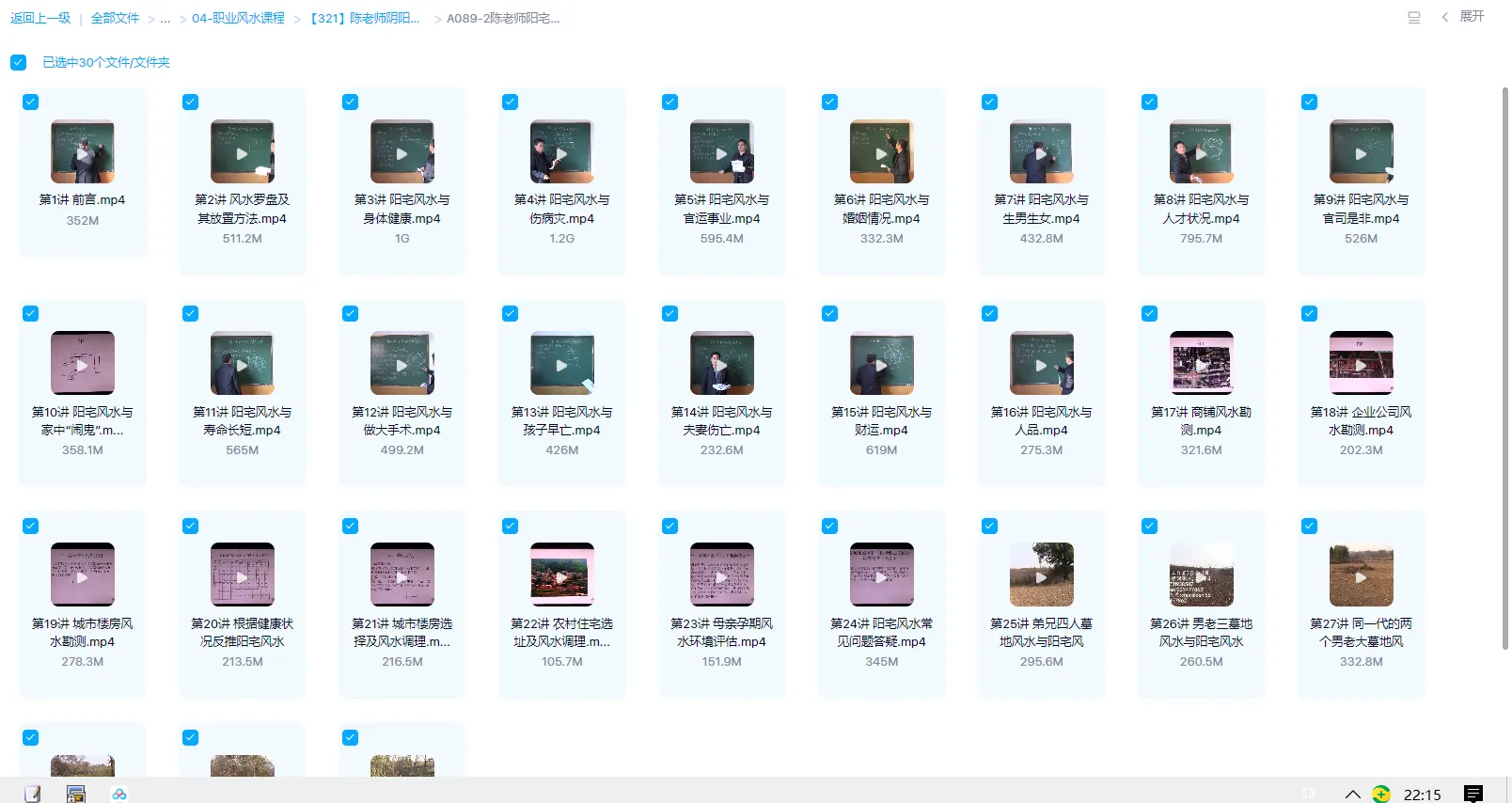Open video thumbnail of 第18讲 企业公司
The image size is (1512, 803).
pos(1362,363)
